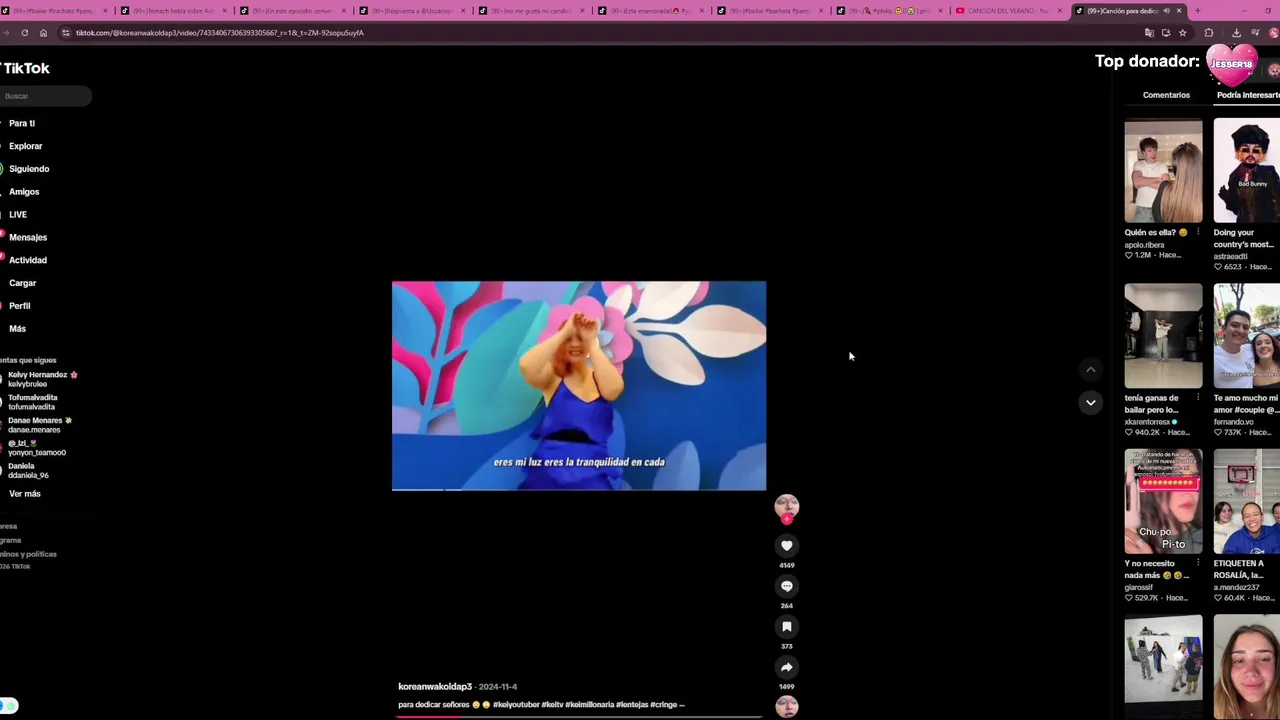Save video with the bookmark icon
This screenshot has height=720, width=1280.
coord(787,627)
